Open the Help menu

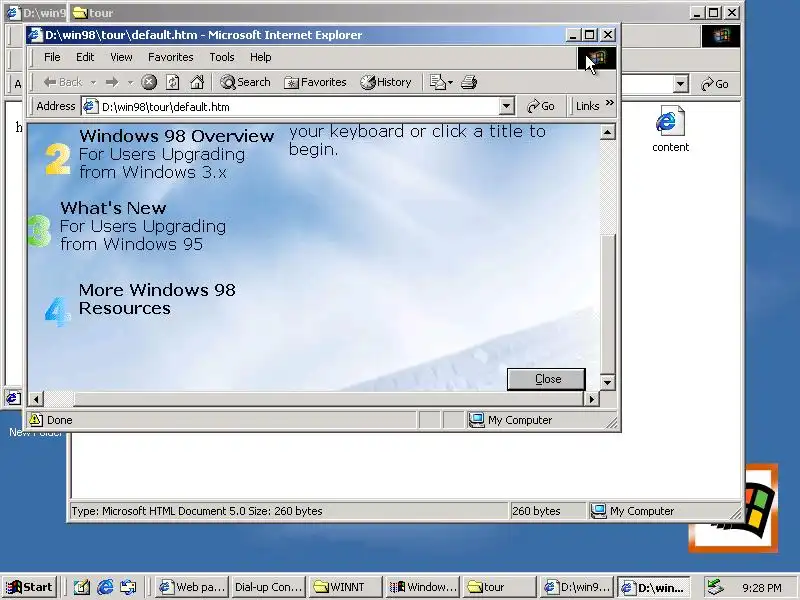[261, 57]
